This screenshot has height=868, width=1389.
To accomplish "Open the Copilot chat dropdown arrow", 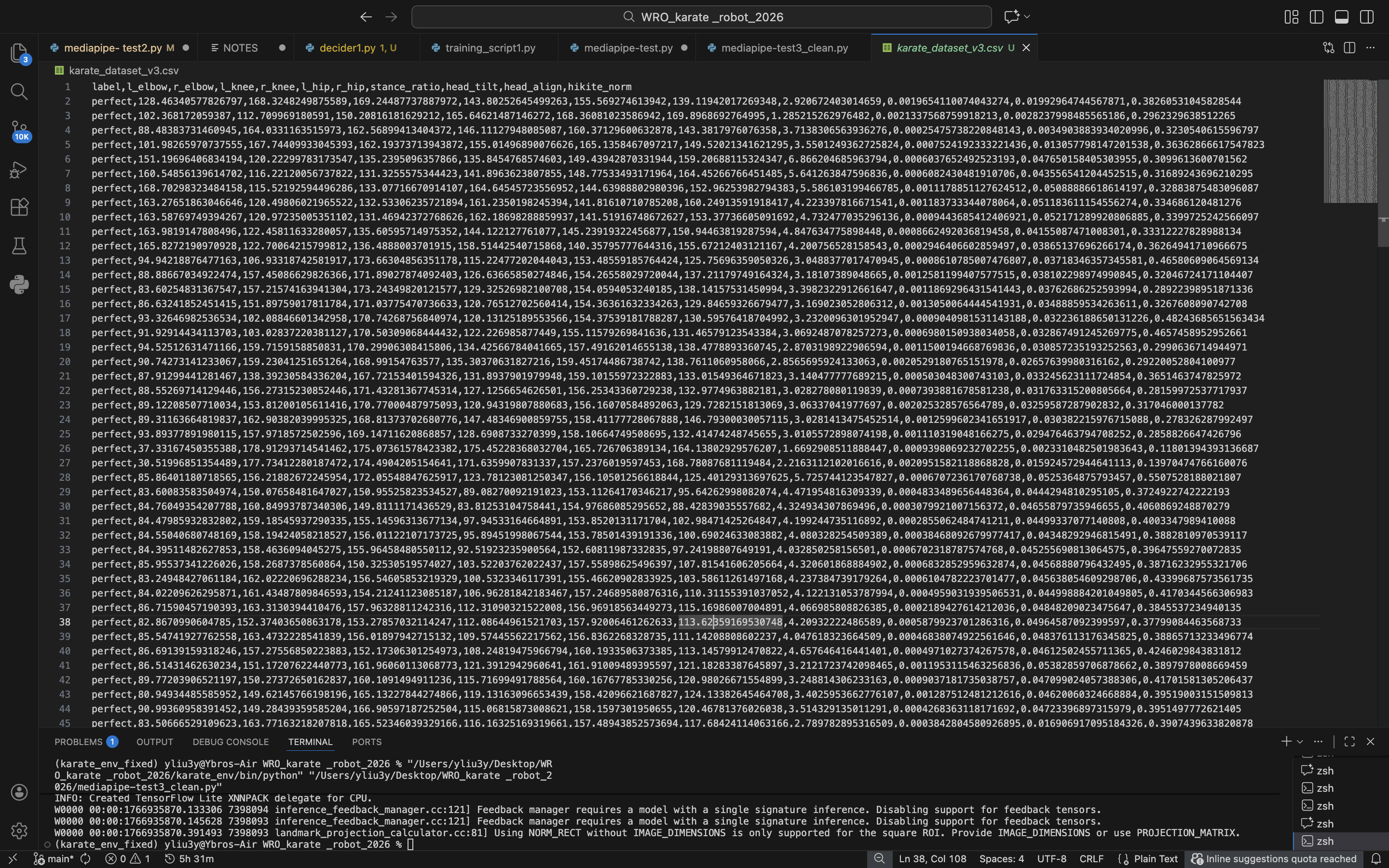I will click(x=1027, y=17).
